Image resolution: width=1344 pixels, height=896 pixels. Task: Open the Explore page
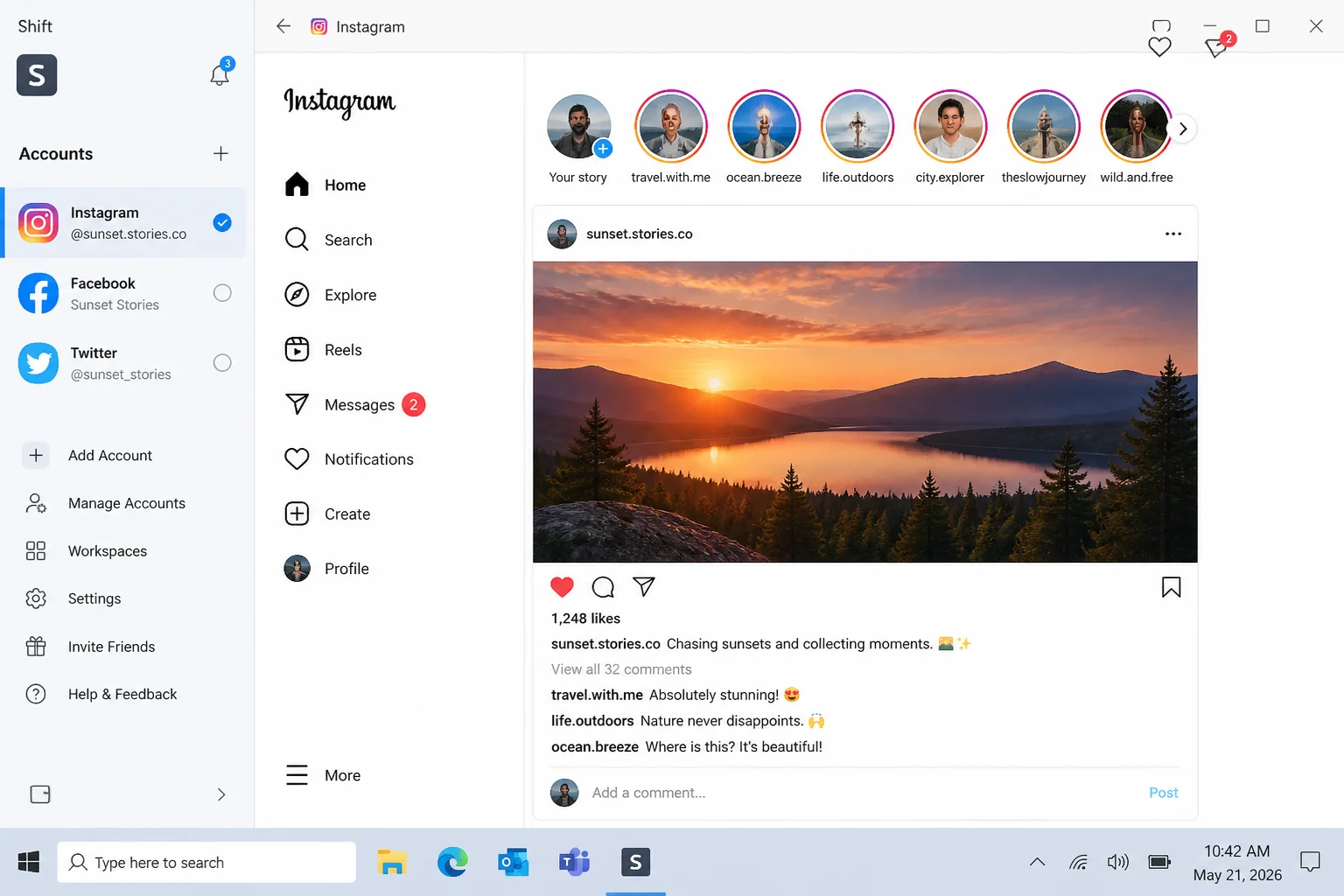(331, 295)
